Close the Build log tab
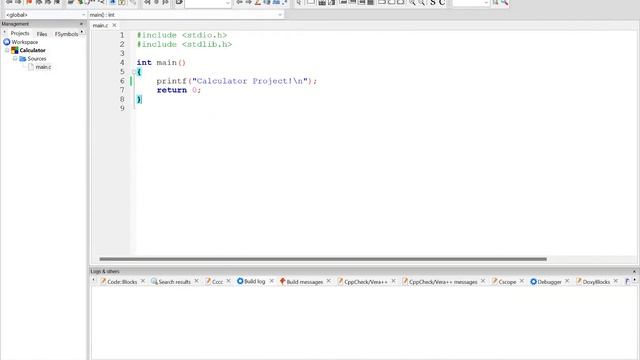 tap(271, 281)
